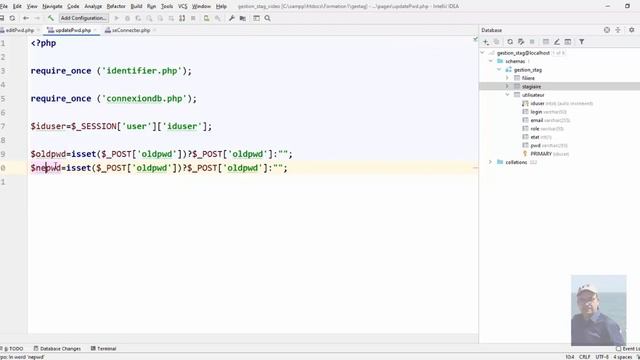Select the updatePwd.php editor tab
This screenshot has height=360, width=640.
pos(73,30)
